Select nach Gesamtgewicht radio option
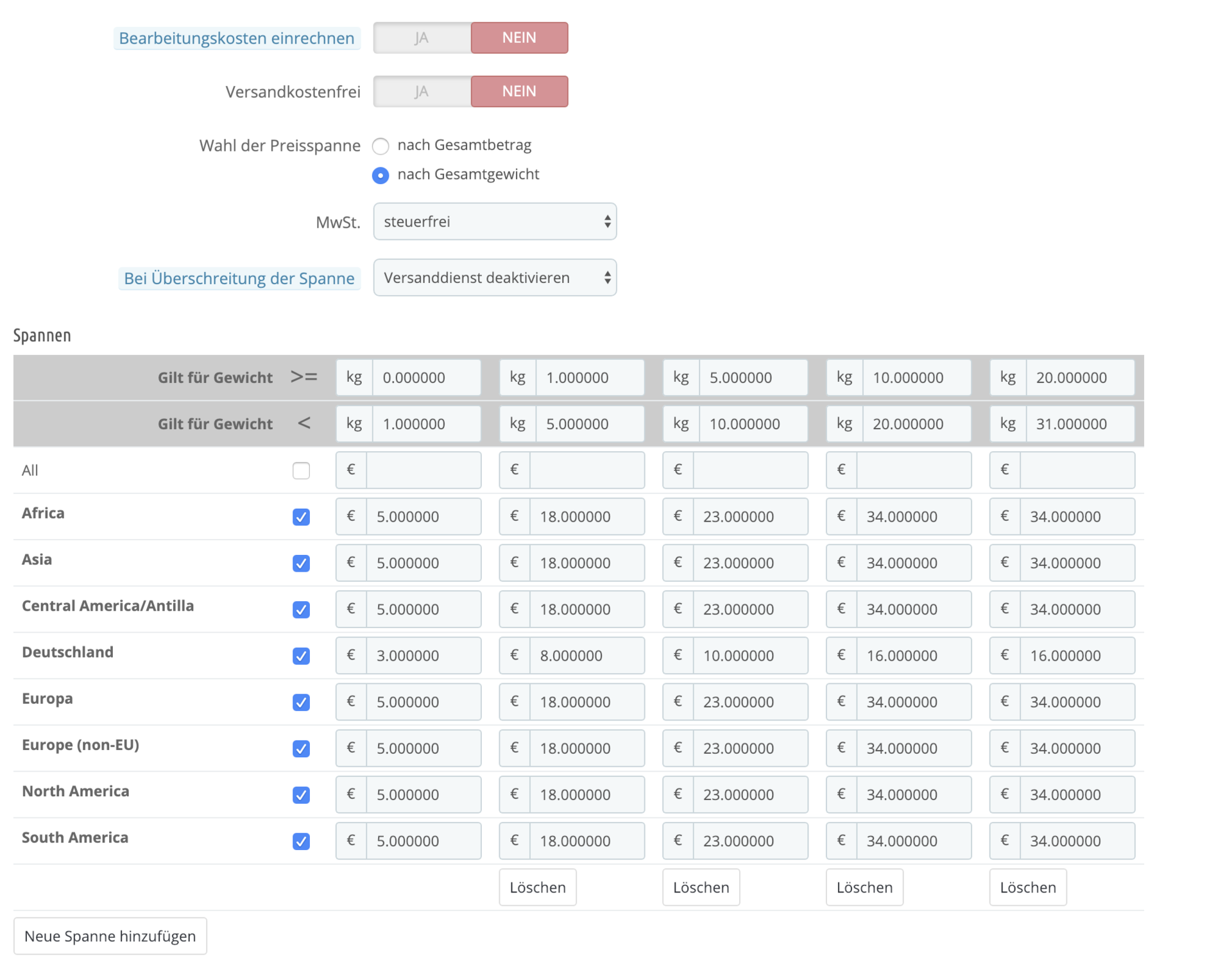The width and height of the screenshot is (1232, 972). pos(381,175)
